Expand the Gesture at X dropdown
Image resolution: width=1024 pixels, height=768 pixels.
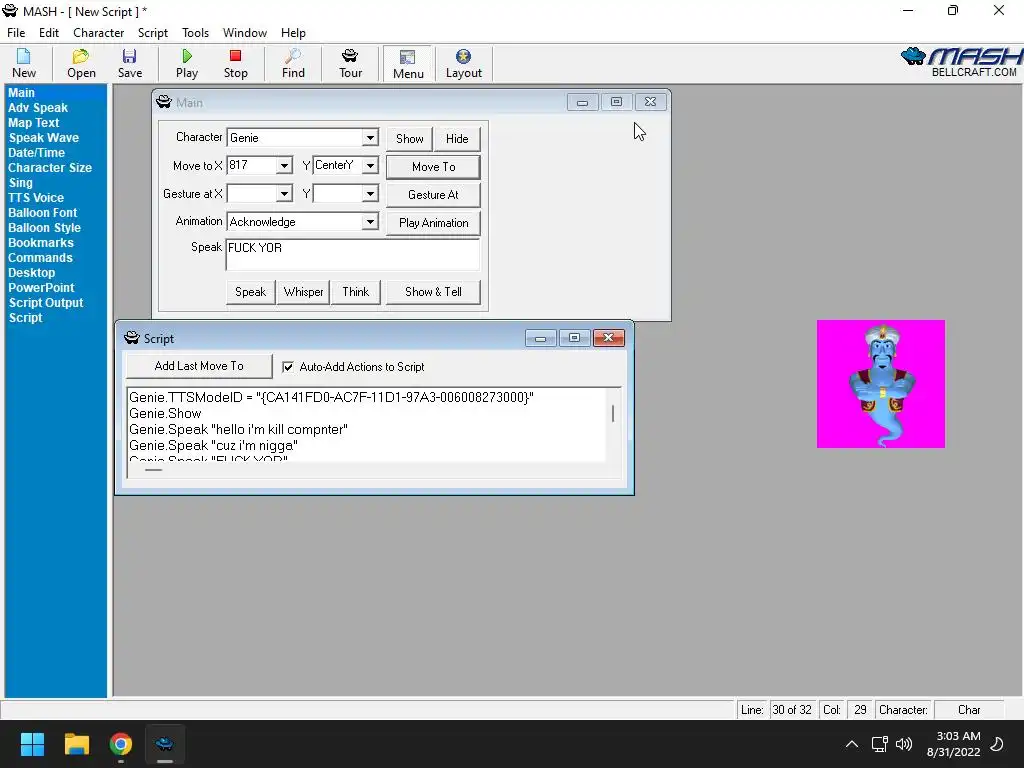tap(284, 194)
